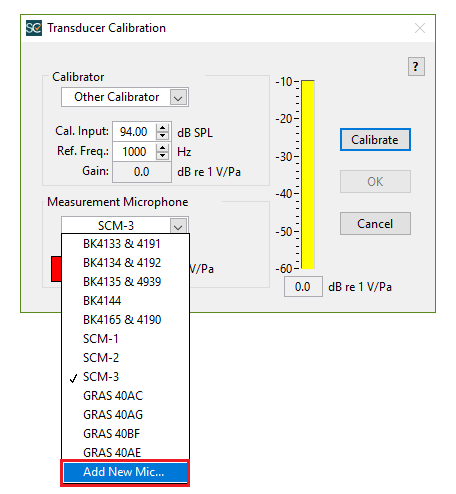This screenshot has width=456, height=494.
Task: Select Add New Mic... option
Action: point(125,472)
